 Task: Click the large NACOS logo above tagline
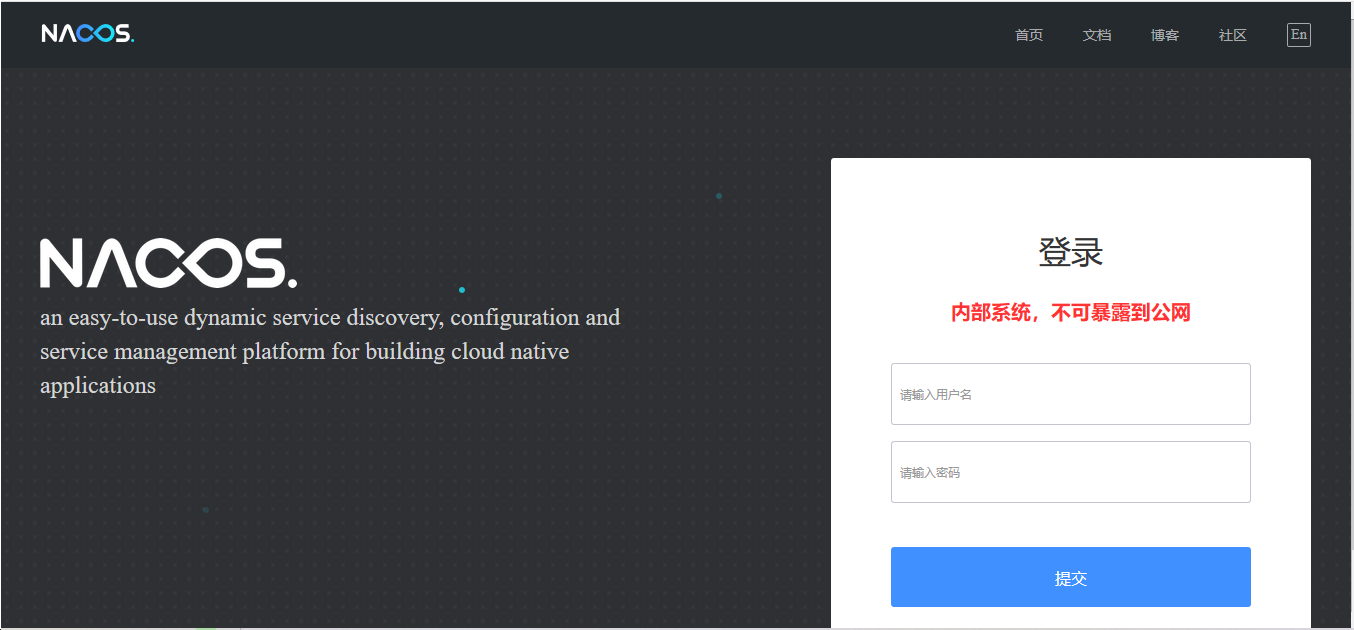tap(168, 263)
